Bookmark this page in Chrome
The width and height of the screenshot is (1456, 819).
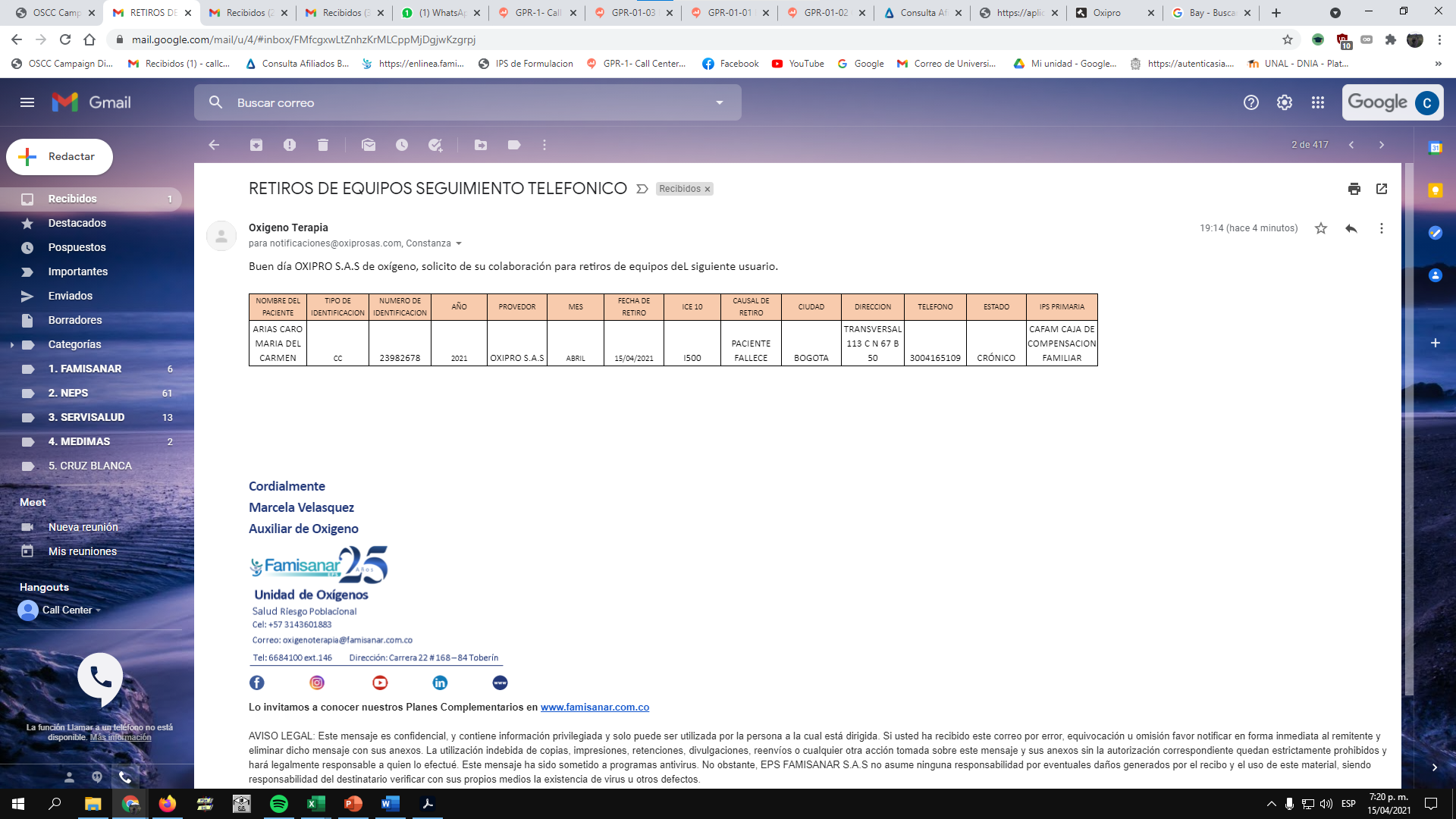1288,39
